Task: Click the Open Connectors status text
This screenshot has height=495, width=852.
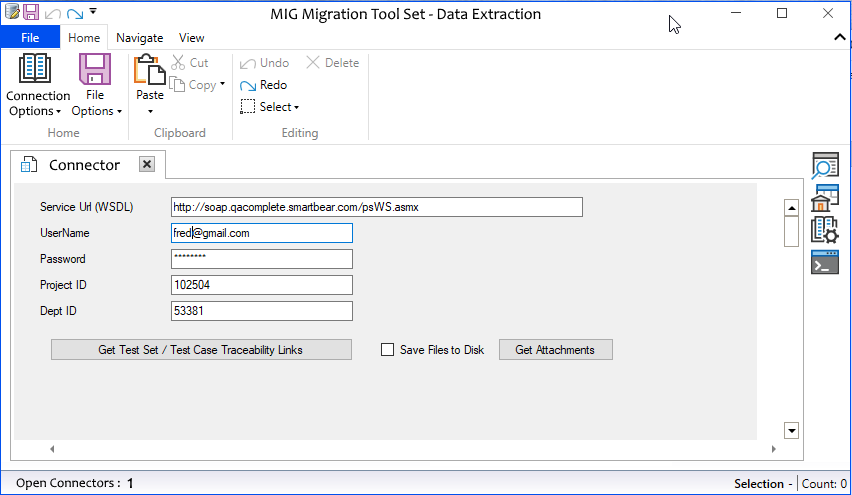Action: (x=74, y=483)
